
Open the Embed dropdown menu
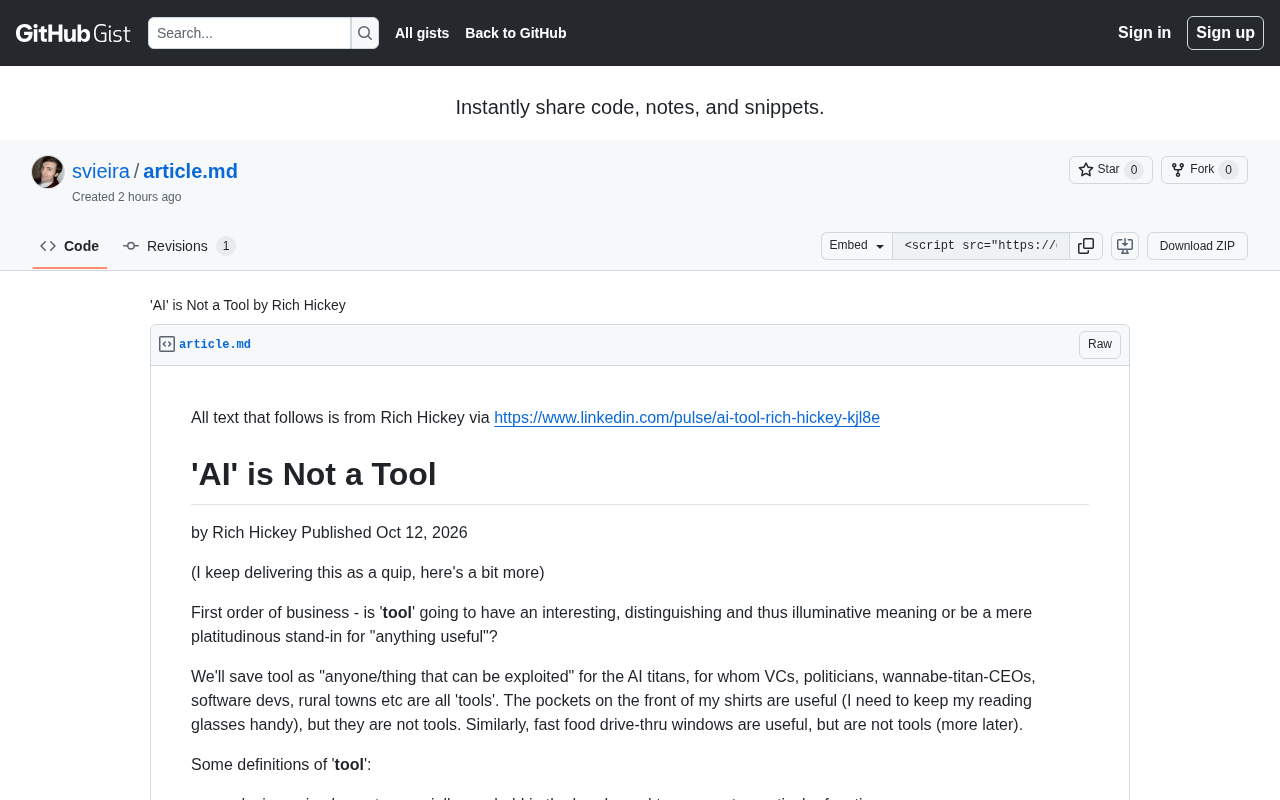click(857, 246)
